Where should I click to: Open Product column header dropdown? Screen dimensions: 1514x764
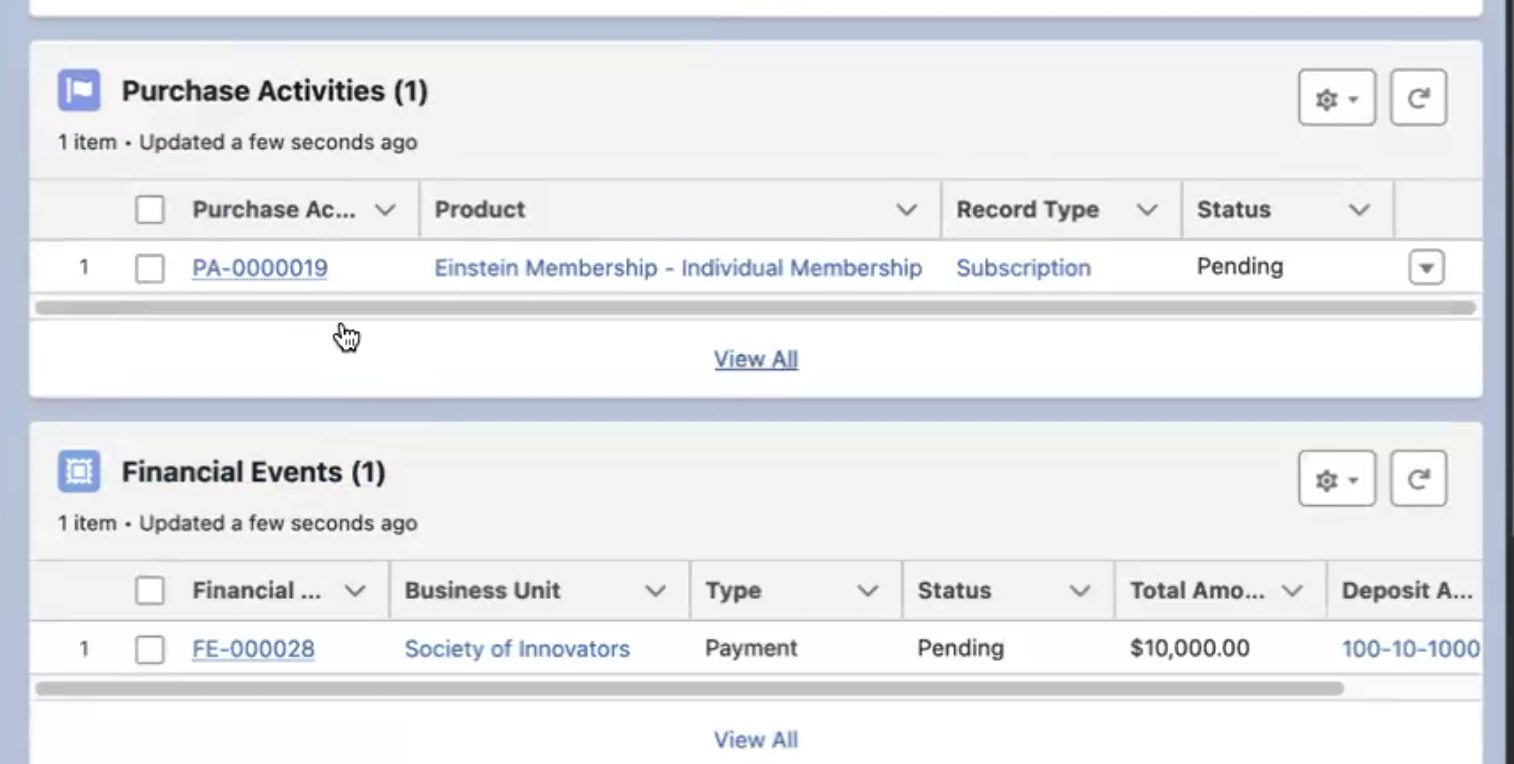pos(906,210)
